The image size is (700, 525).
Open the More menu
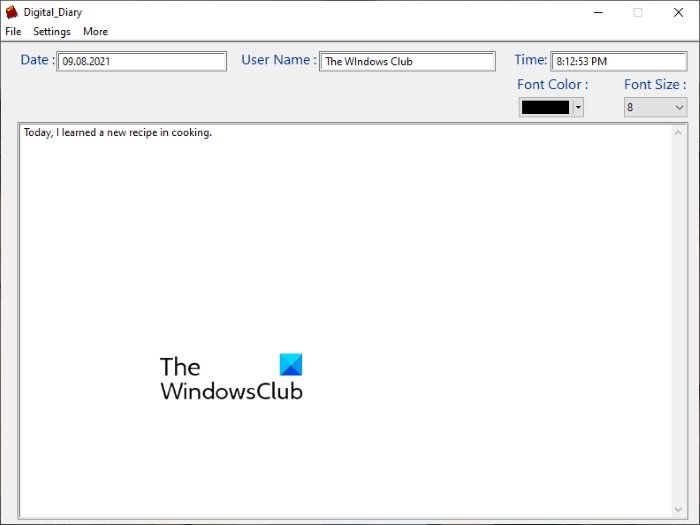pyautogui.click(x=96, y=31)
